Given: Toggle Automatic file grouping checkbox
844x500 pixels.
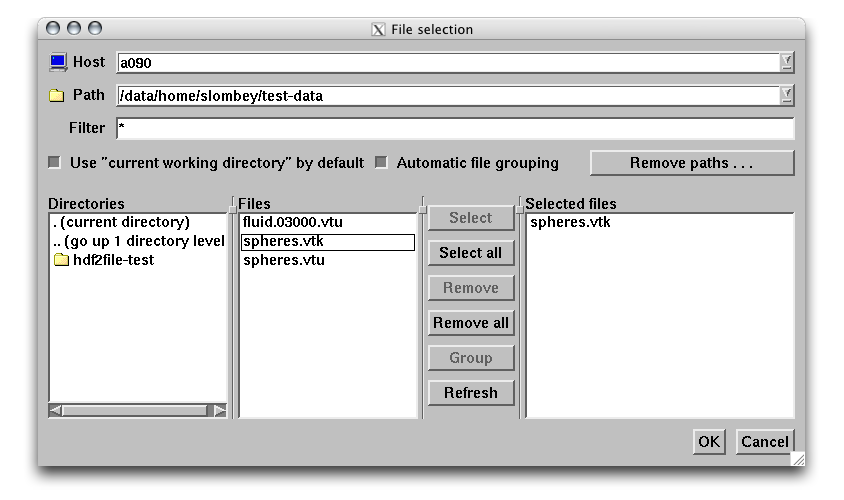Looking at the screenshot, I should tap(381, 163).
